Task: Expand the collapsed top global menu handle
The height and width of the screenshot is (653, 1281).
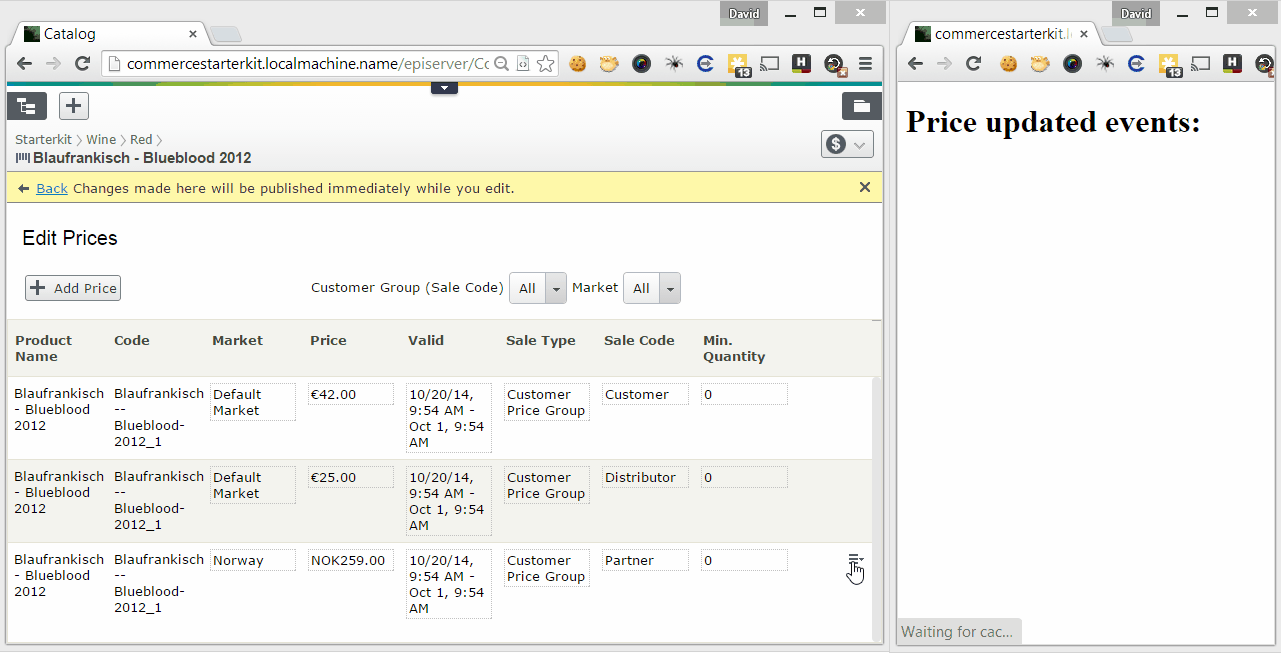Action: [444, 88]
